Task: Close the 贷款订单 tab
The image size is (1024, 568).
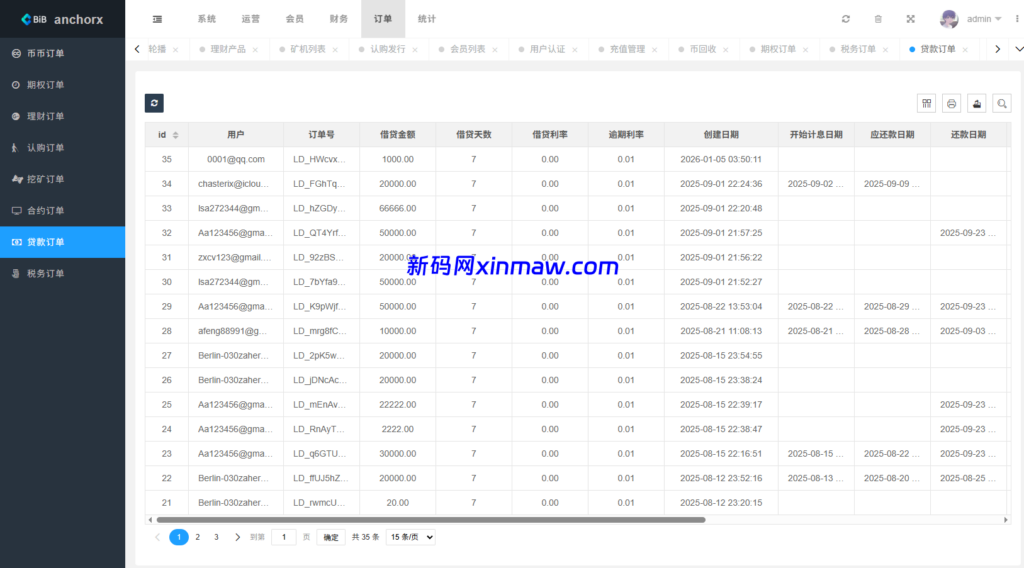Action: [965, 50]
